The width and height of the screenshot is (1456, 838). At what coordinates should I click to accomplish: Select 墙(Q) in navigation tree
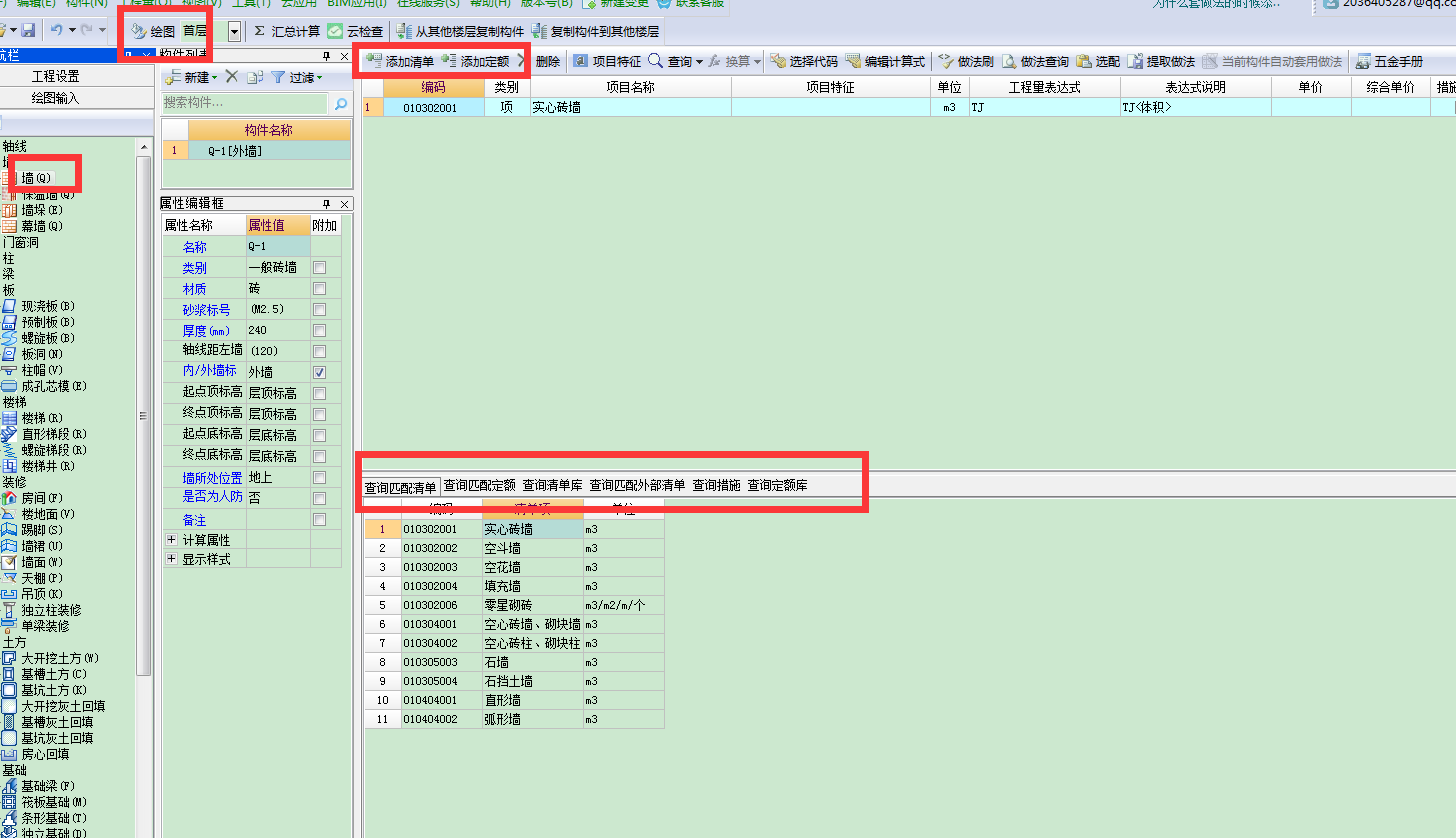pos(36,178)
